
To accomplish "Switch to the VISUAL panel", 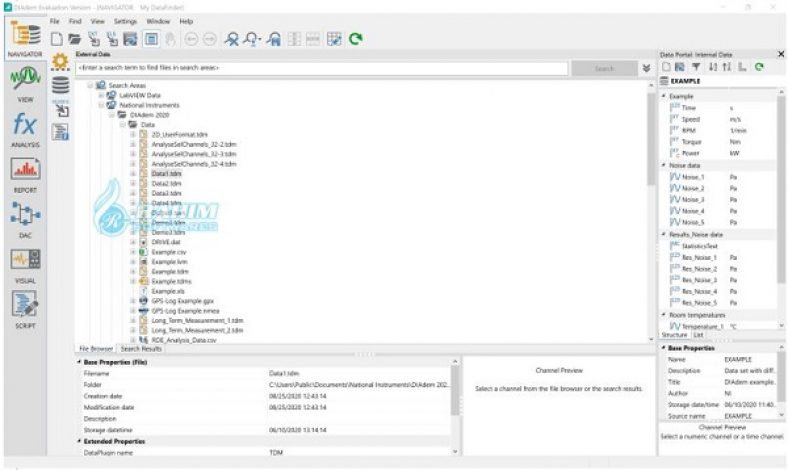I will click(25, 265).
